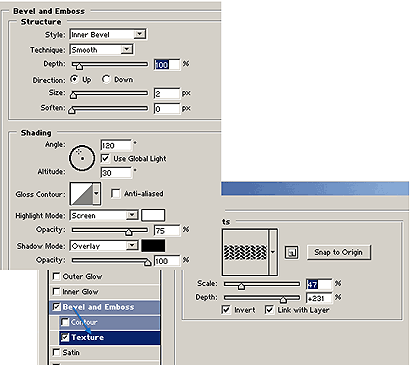Enable the Anti-aliased checkbox
Viewport: 410px width, 365px height.
[115, 193]
